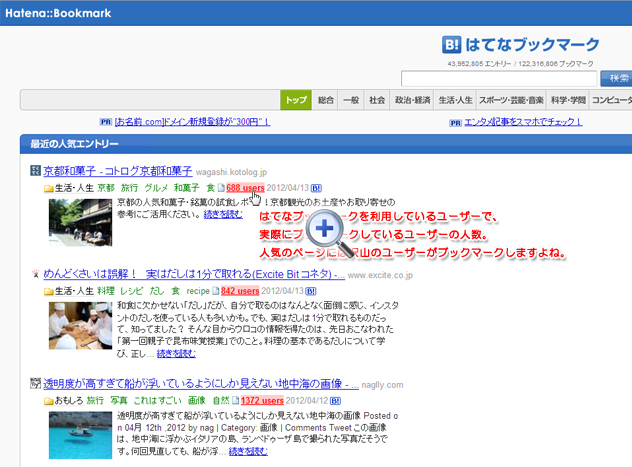Viewport: 632px width, 467px height.
Task: Click the favicon beside 透明度が高すぎて entry title
Action: click(35, 383)
